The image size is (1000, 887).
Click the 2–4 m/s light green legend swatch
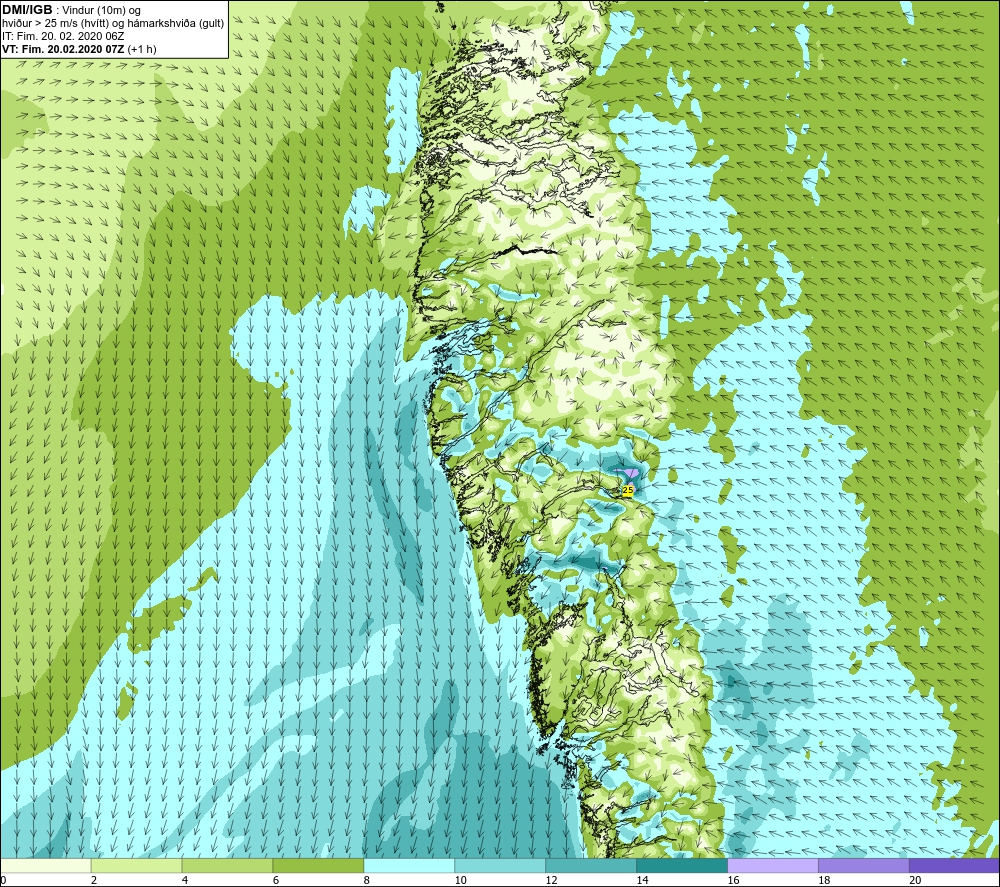136,865
